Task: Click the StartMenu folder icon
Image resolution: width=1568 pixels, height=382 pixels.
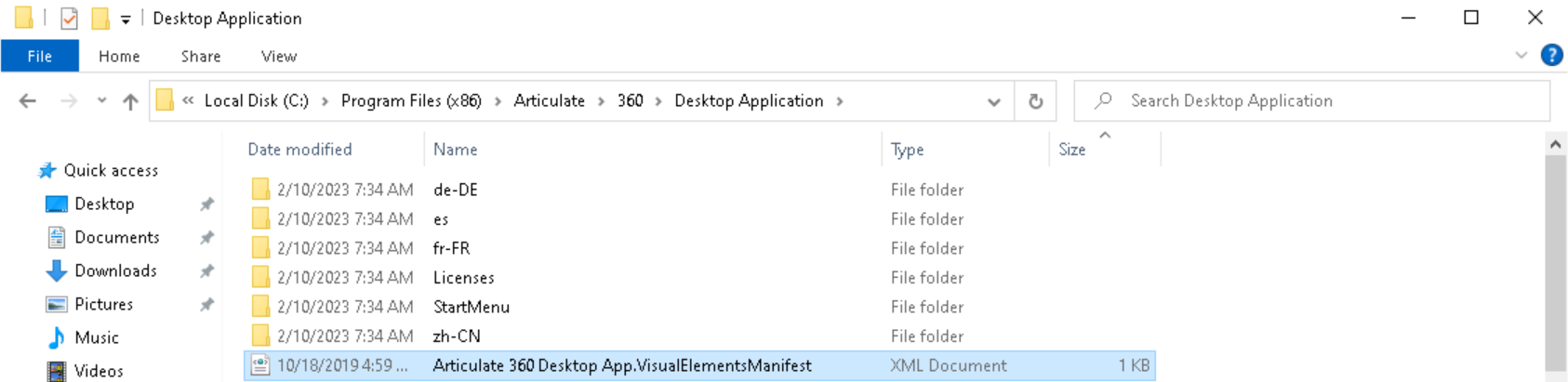Action: click(260, 307)
